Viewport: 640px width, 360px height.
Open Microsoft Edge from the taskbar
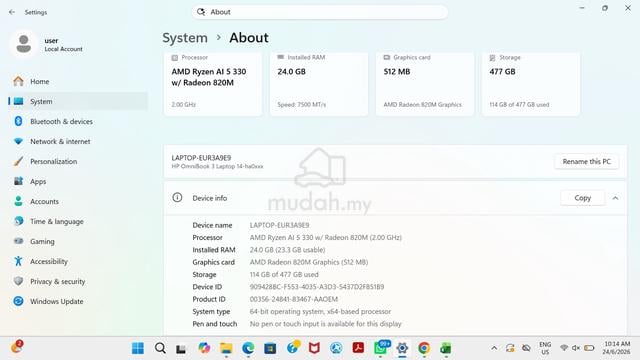(248, 348)
